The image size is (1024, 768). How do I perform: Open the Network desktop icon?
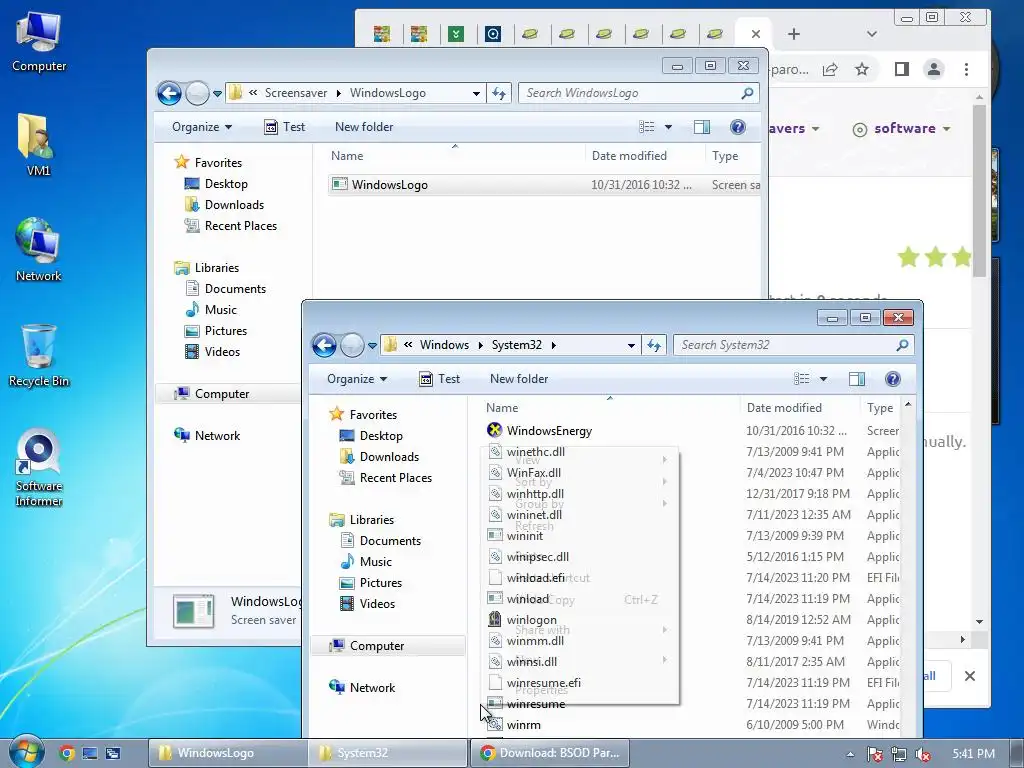pyautogui.click(x=39, y=250)
